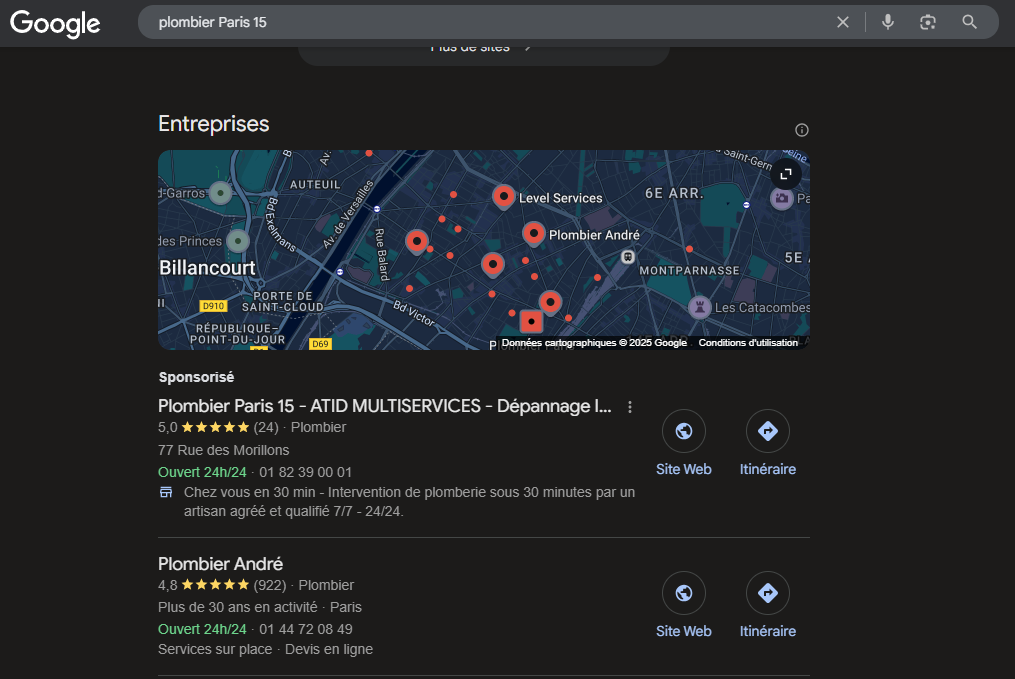The image size is (1015, 679).
Task: Click the magnifying glass search button
Action: [969, 22]
